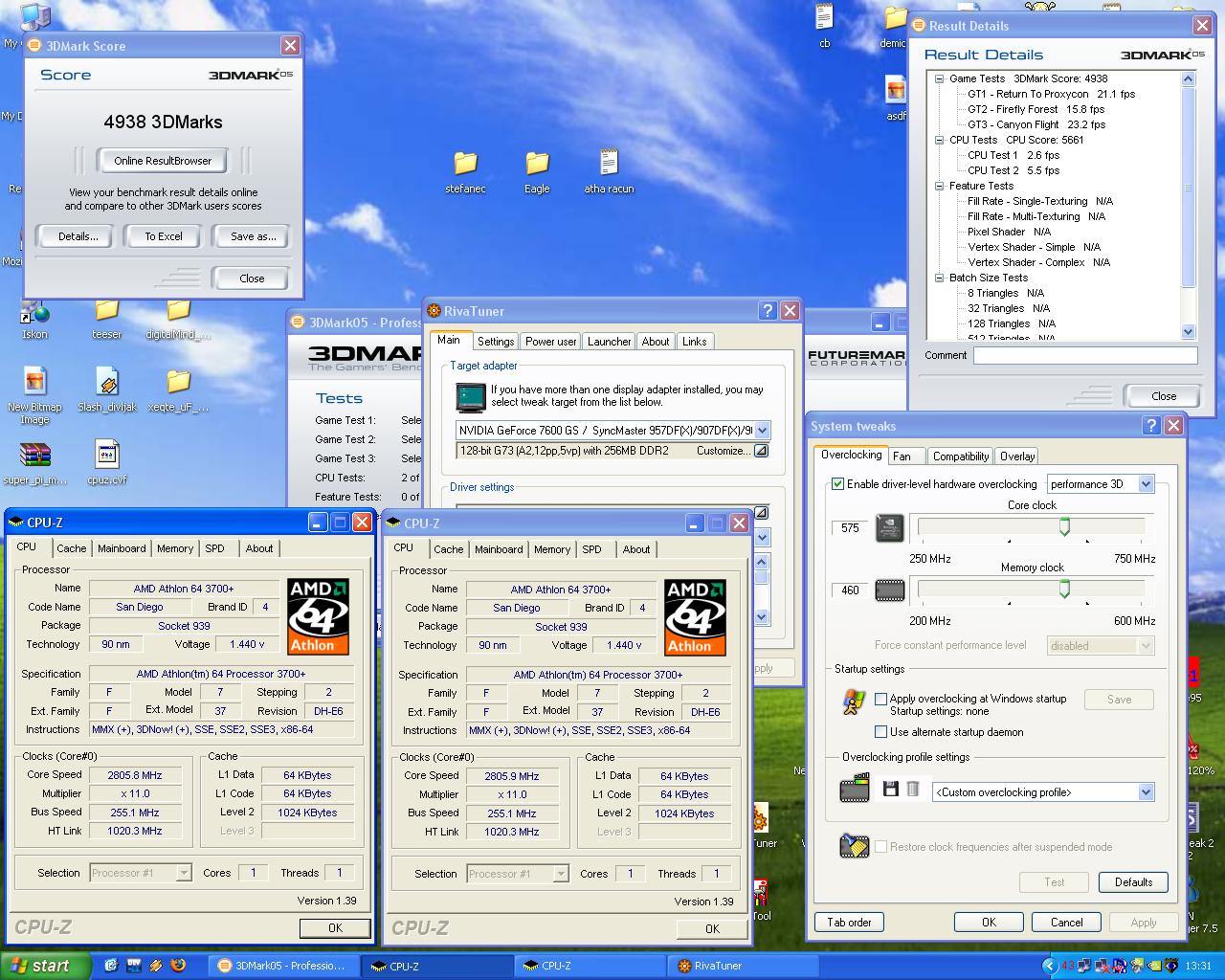
Task: Click the save overclocking profile floppy icon
Action: click(891, 790)
